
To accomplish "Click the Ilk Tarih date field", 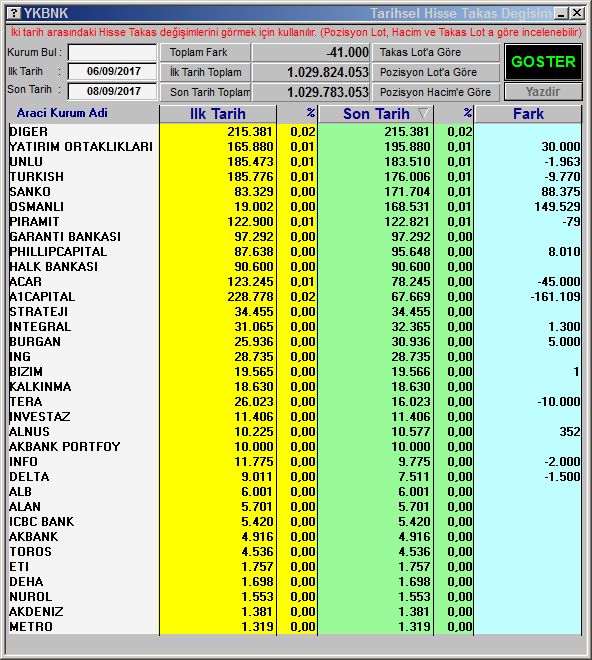I will pos(112,71).
